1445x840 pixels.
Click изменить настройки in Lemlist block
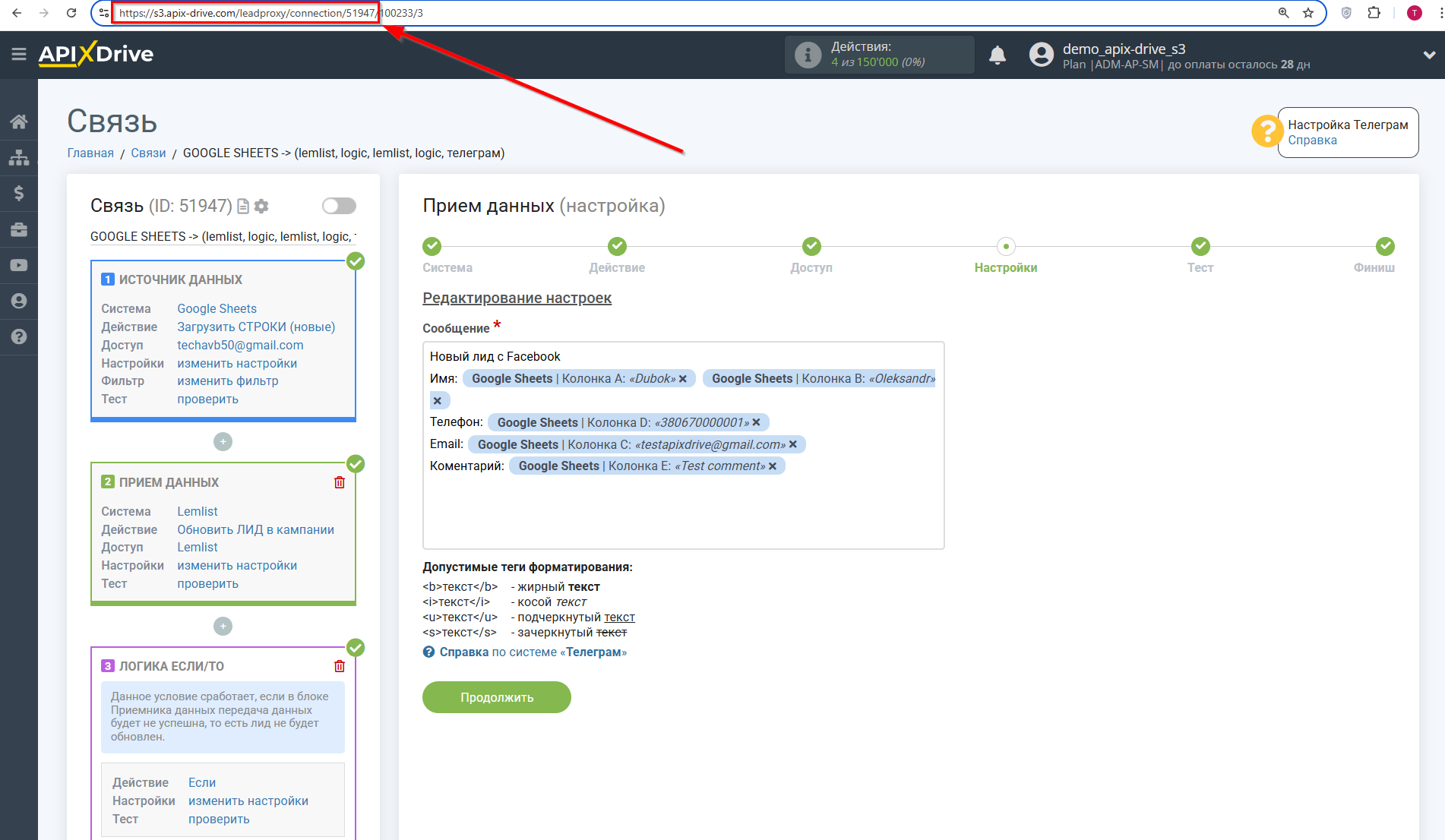237,565
